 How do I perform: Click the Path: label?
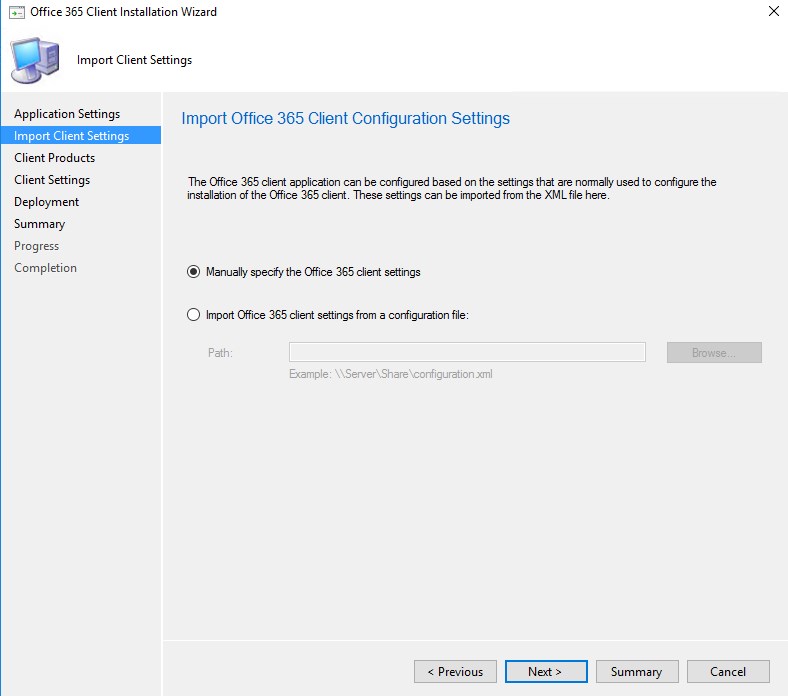[220, 353]
